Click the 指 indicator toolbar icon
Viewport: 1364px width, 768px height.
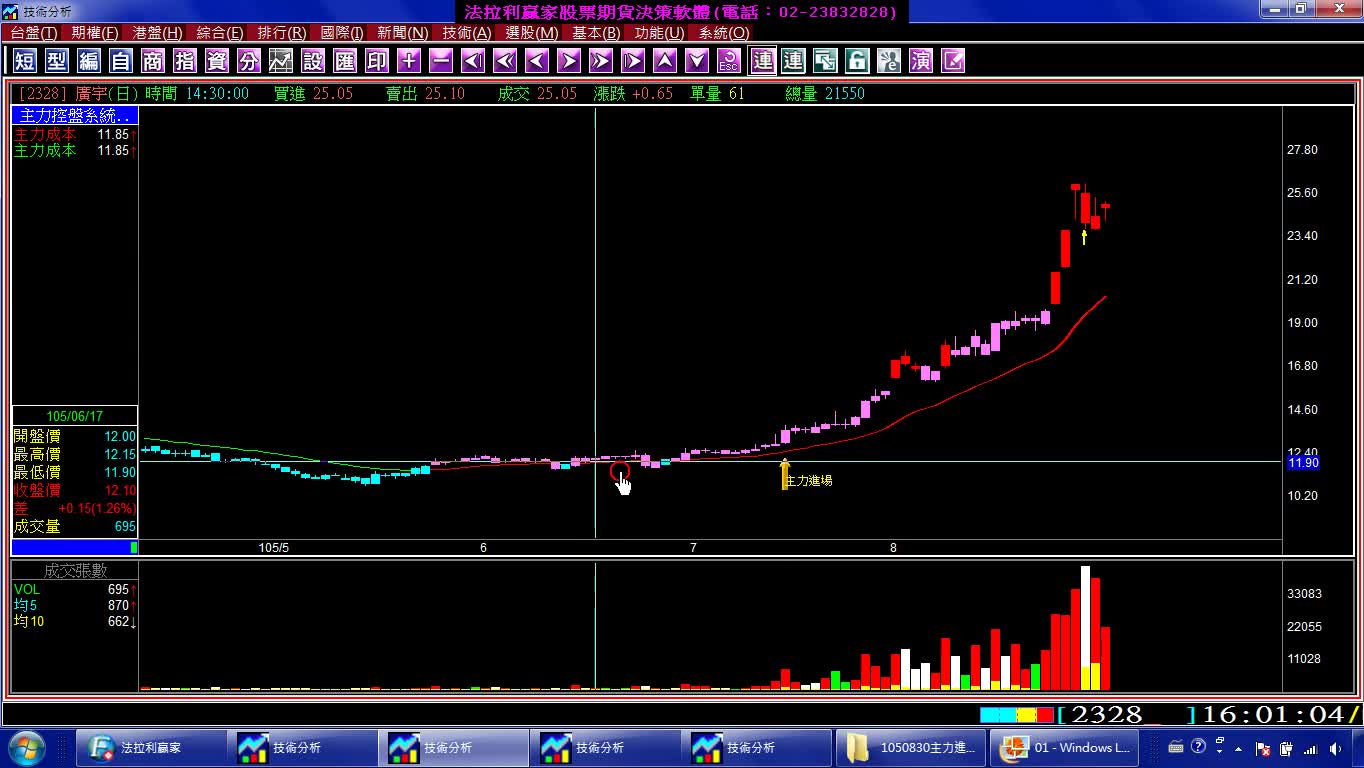185,61
